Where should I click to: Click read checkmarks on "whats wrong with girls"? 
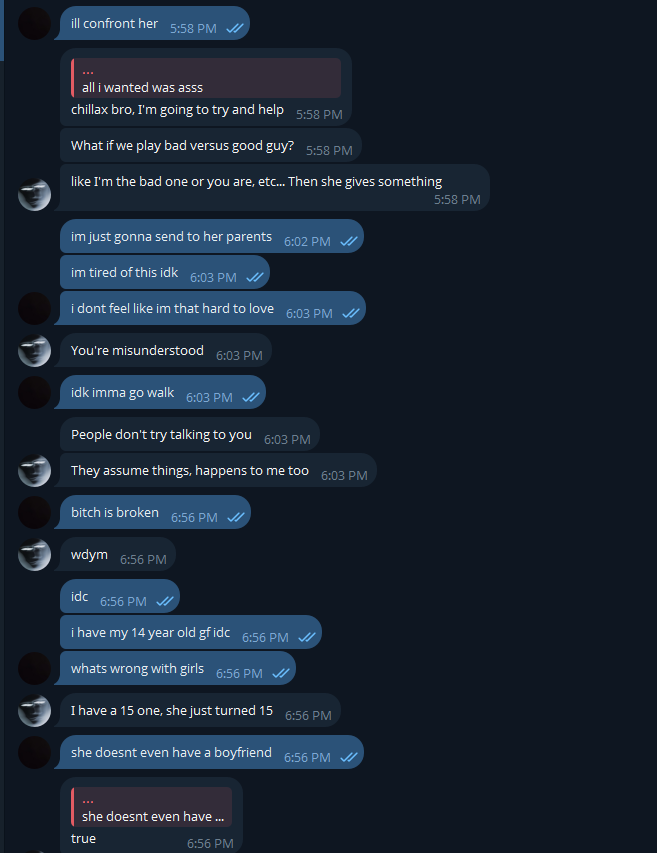pyautogui.click(x=281, y=673)
